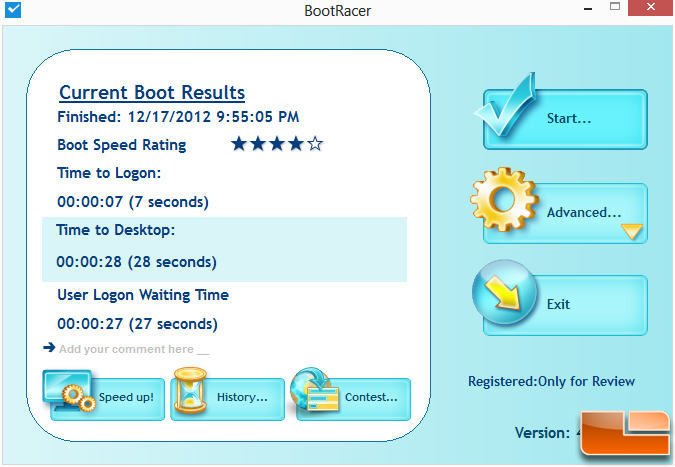The height and width of the screenshot is (467, 675).
Task: Click the Speed up! button
Action: coord(108,399)
